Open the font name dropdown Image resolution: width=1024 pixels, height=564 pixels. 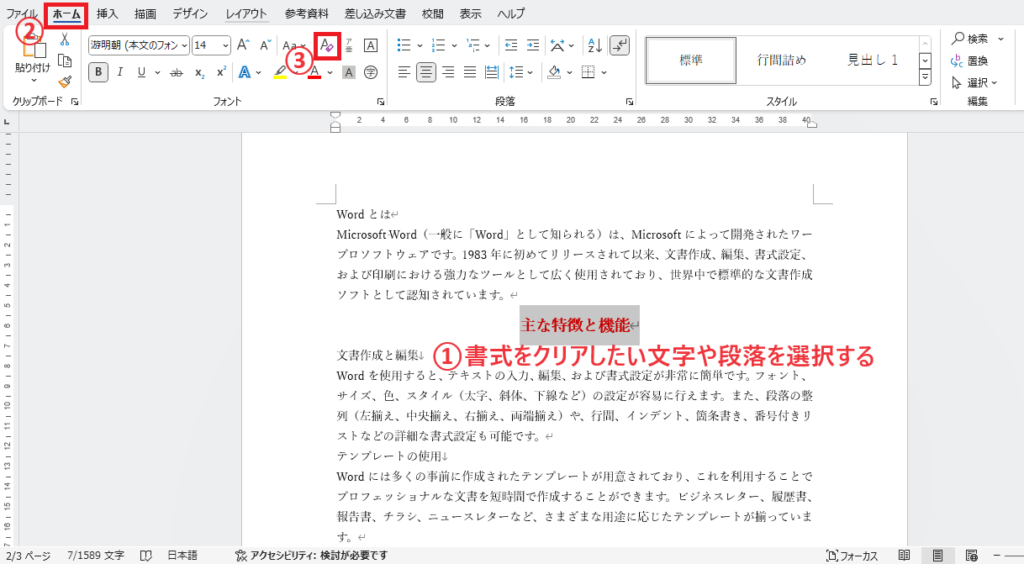(x=185, y=45)
